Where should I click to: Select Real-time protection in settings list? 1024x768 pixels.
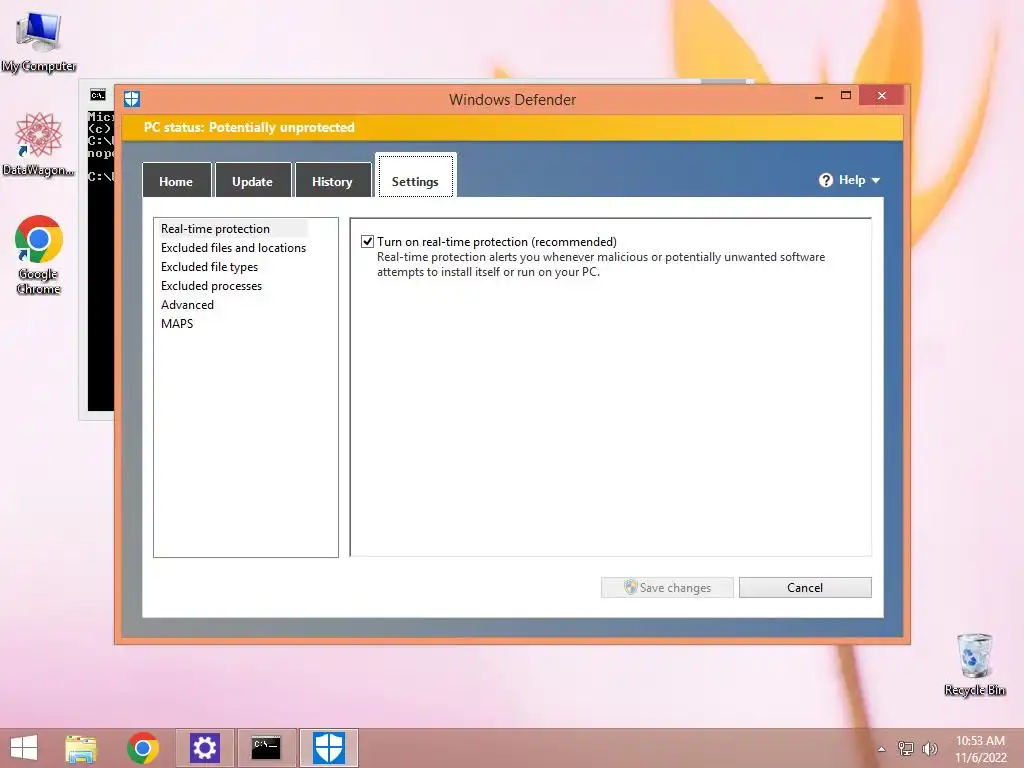point(216,229)
